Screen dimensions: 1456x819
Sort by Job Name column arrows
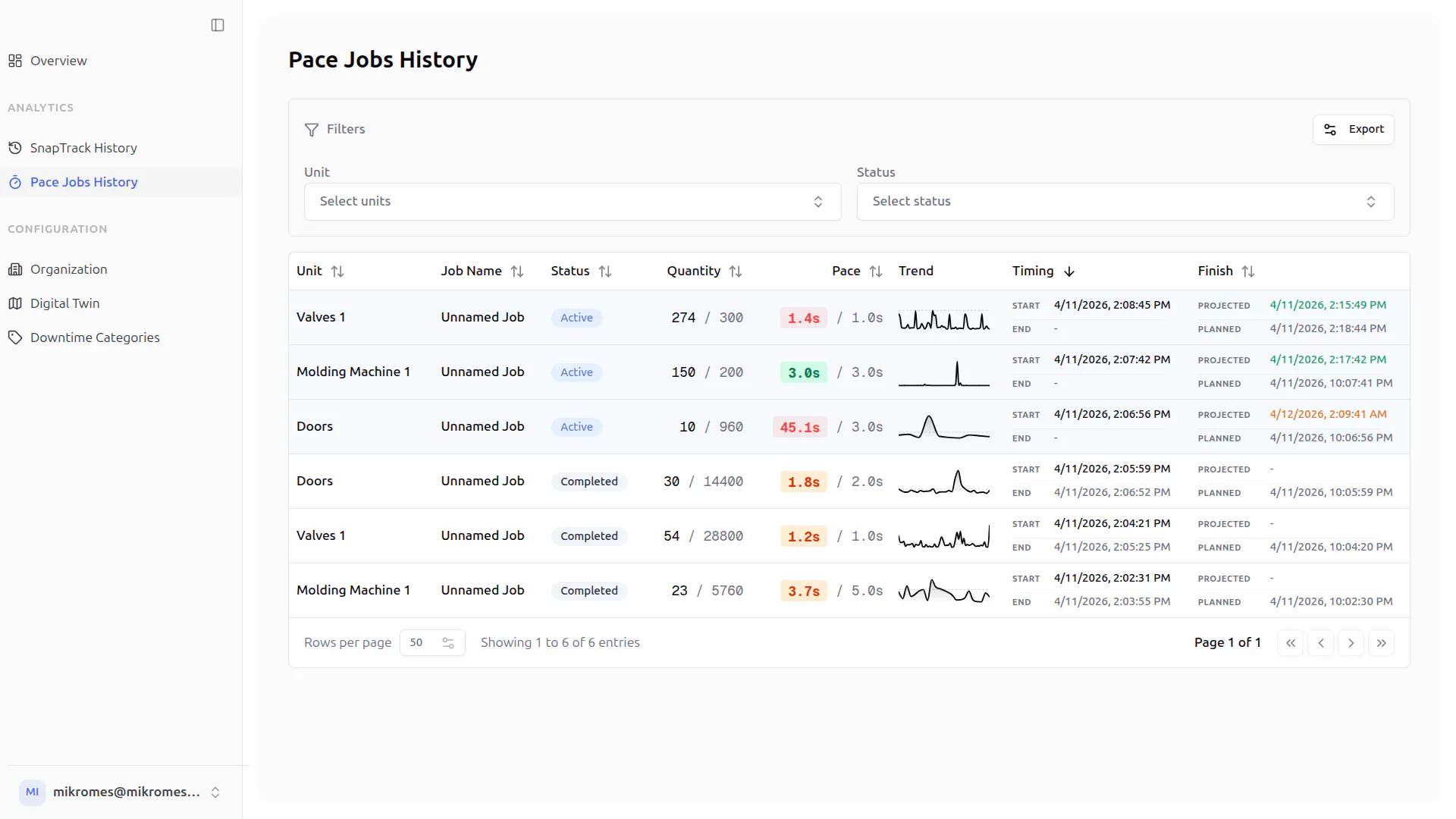click(517, 271)
